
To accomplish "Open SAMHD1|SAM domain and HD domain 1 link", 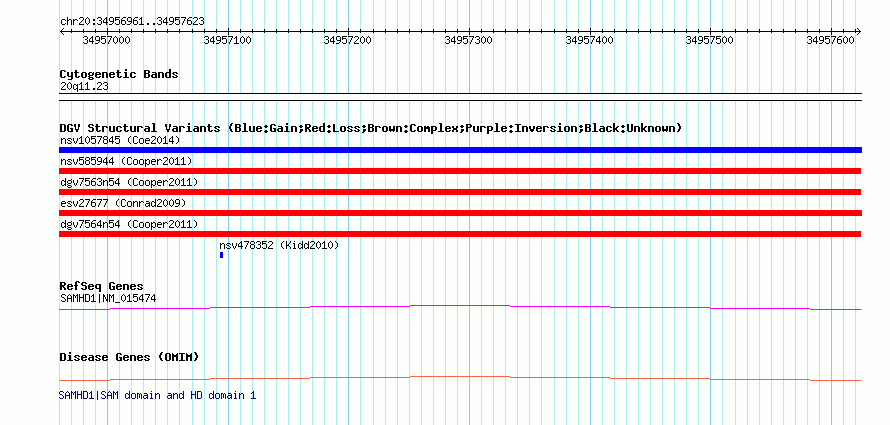I will tap(158, 395).
